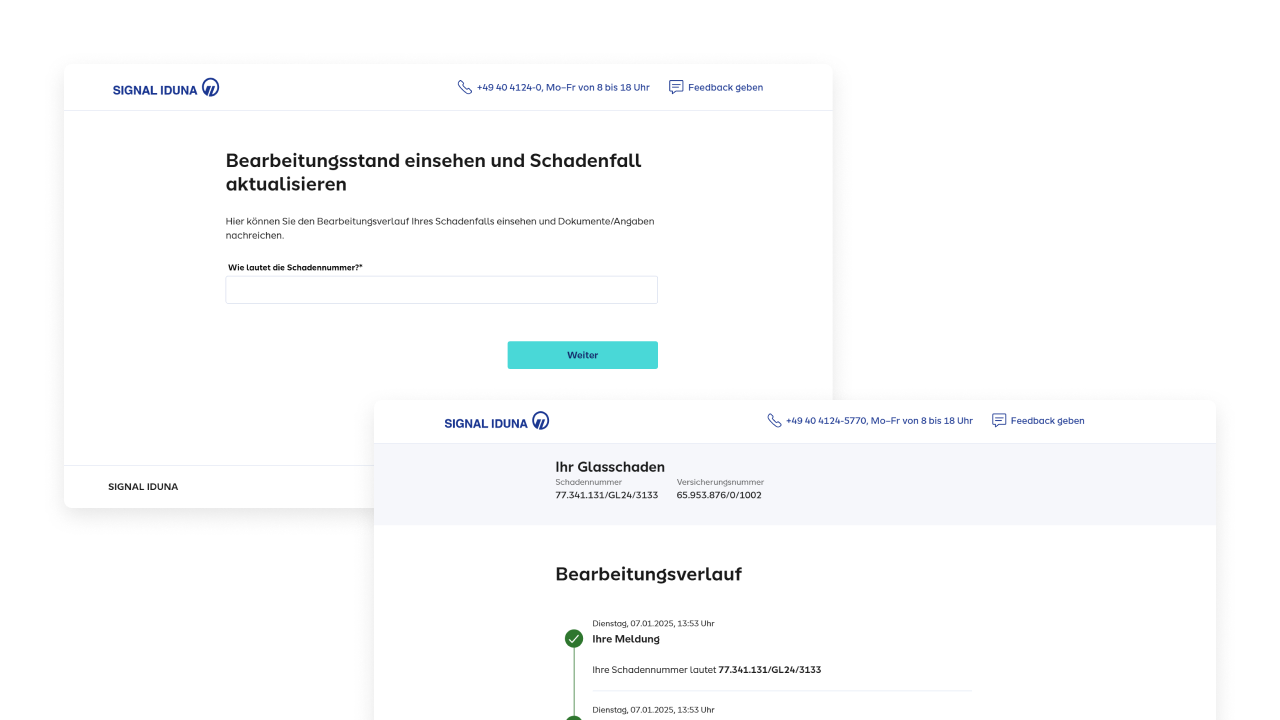This screenshot has height=720, width=1280.
Task: Open Feedback geben on the Glasschaden page
Action: pos(1047,421)
